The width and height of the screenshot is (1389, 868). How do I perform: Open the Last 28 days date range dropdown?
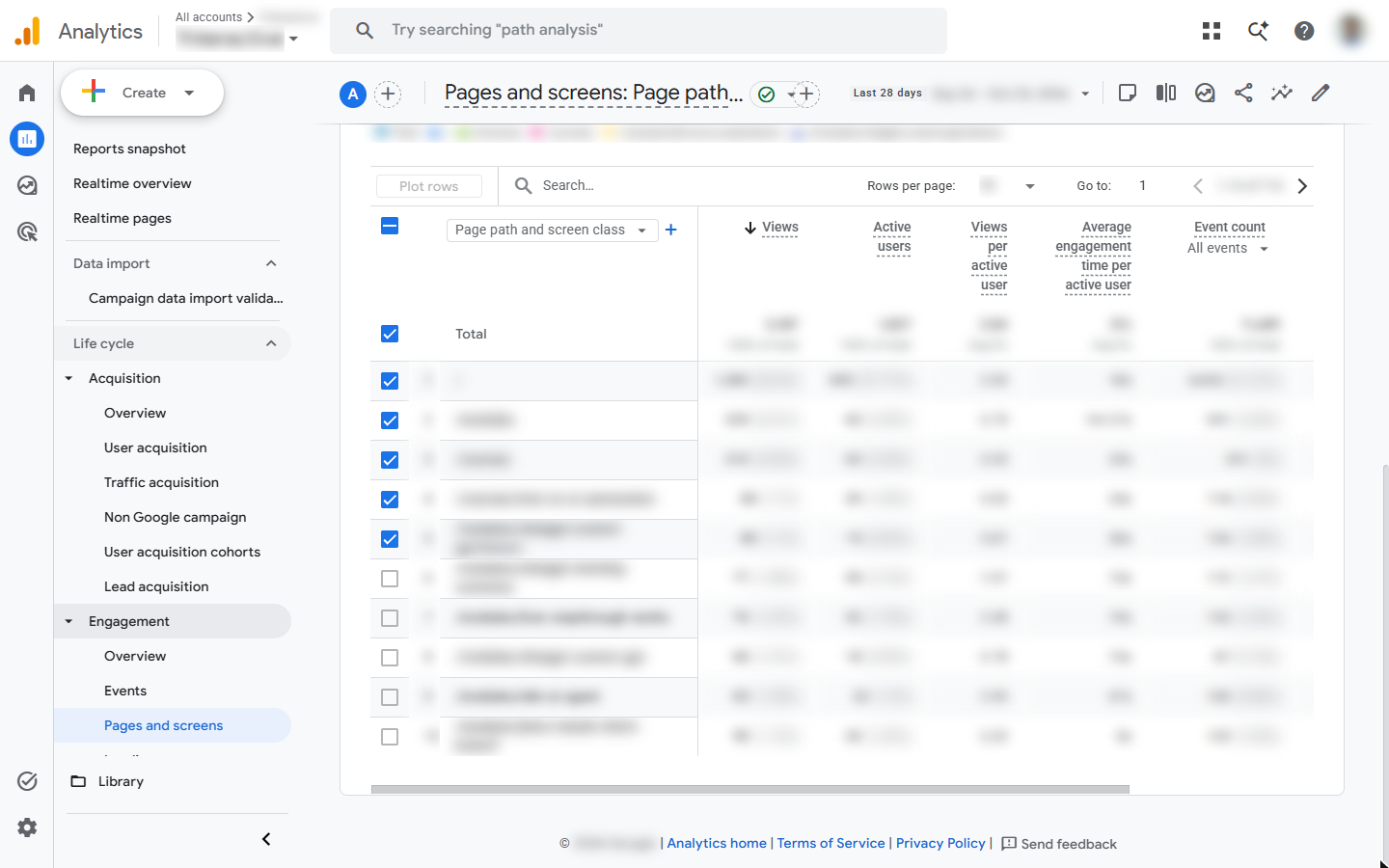tap(971, 93)
